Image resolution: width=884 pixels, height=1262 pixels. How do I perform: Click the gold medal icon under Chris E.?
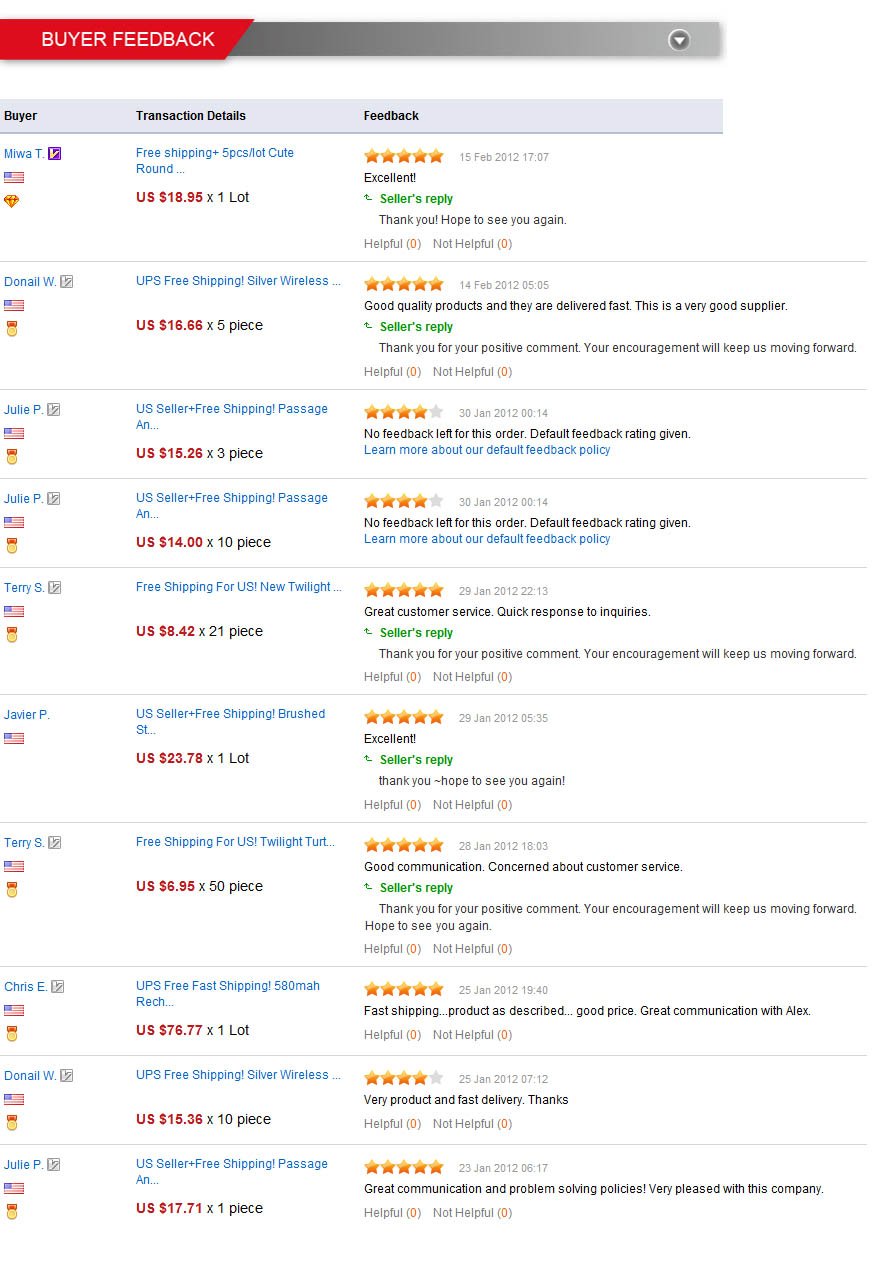pos(12,1033)
